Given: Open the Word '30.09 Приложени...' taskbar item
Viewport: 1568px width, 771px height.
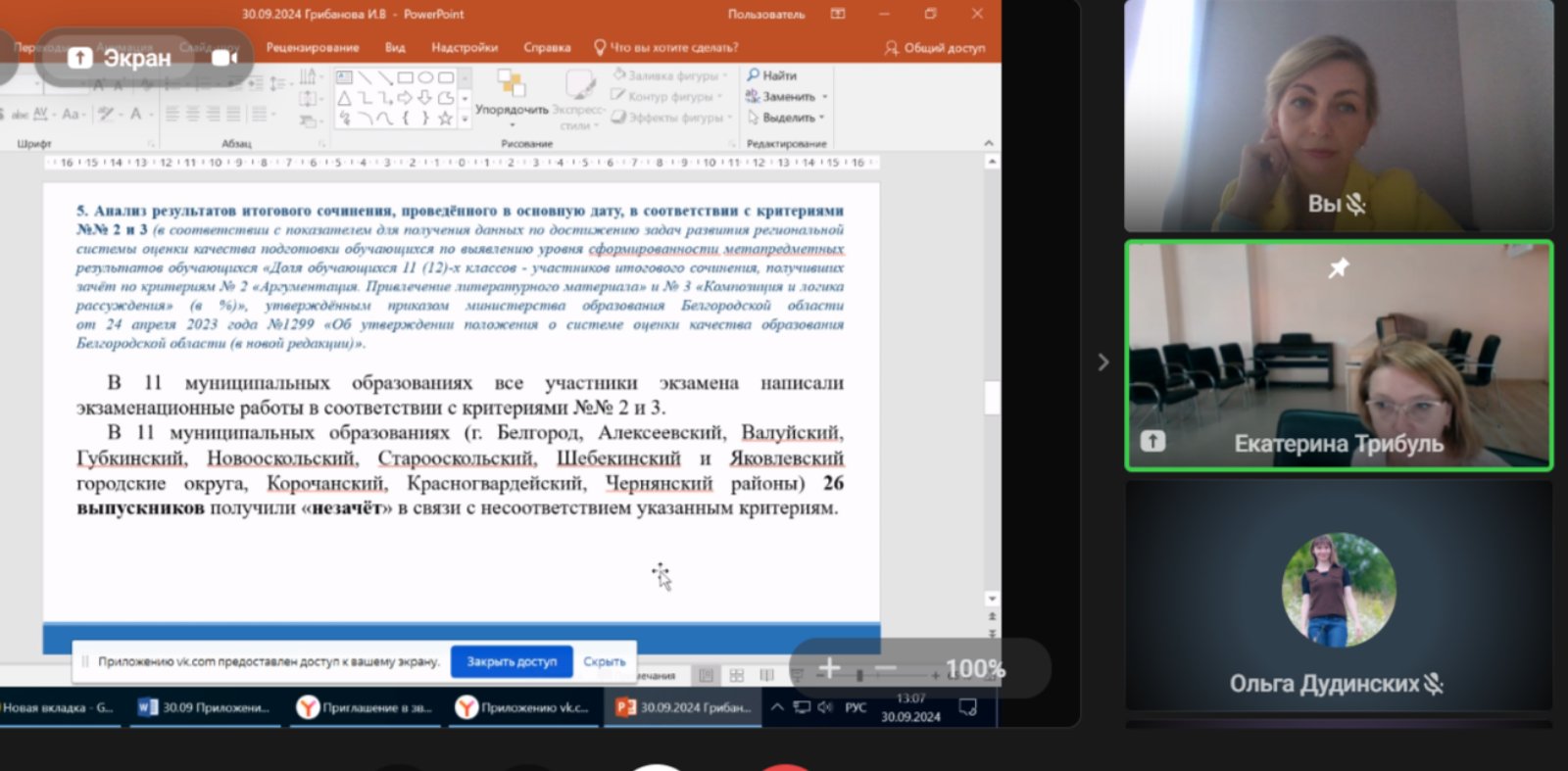Looking at the screenshot, I should click(204, 707).
